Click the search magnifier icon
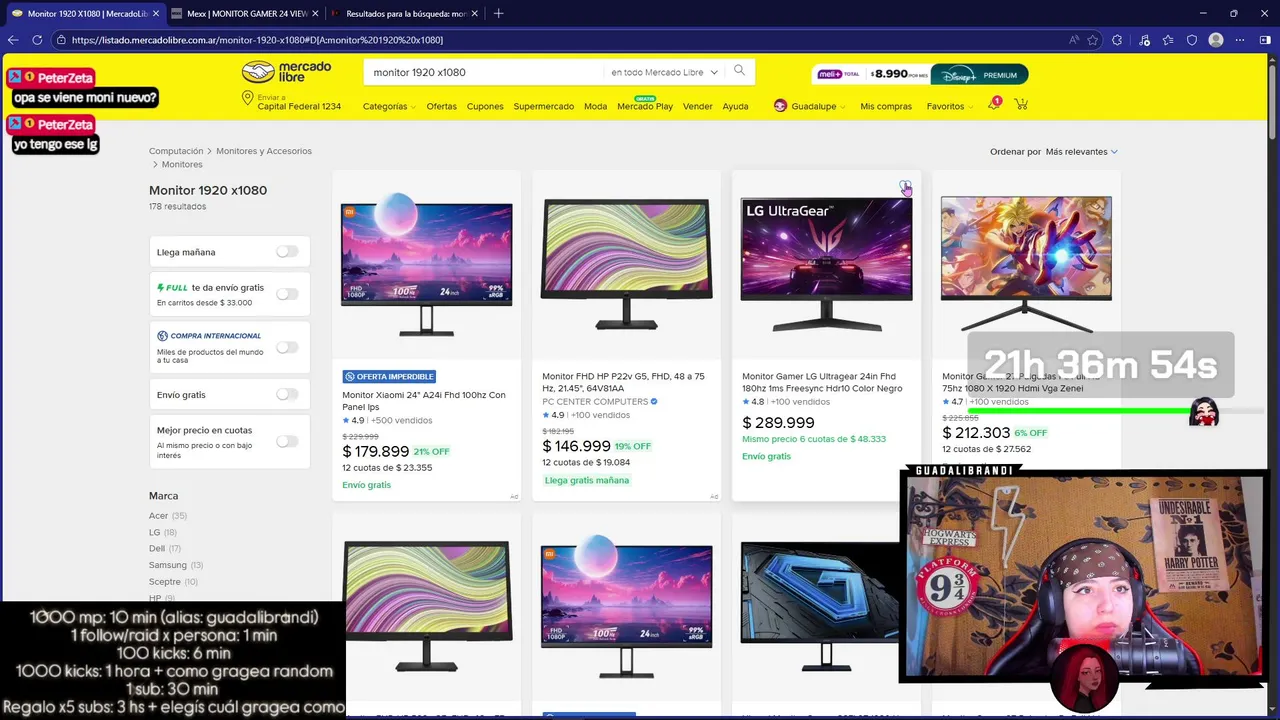Image resolution: width=1280 pixels, height=720 pixels. tap(739, 71)
